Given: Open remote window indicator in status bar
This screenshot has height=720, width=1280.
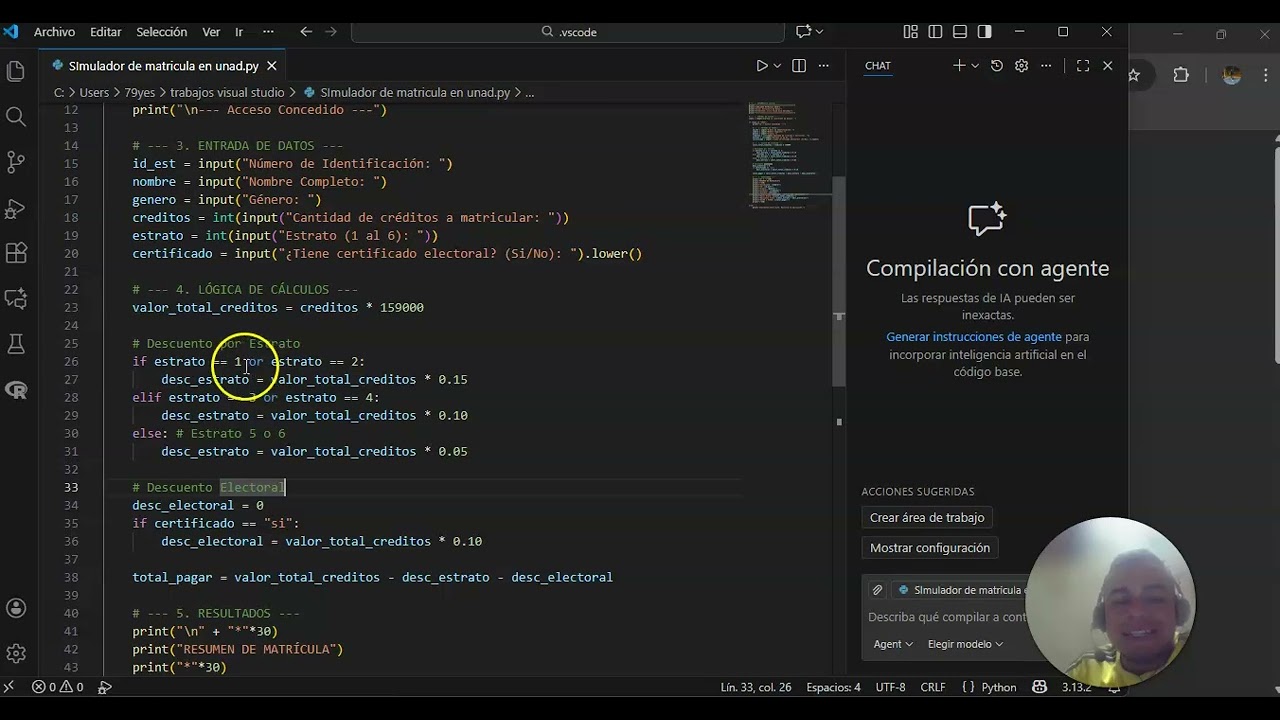Looking at the screenshot, I should [x=9, y=687].
